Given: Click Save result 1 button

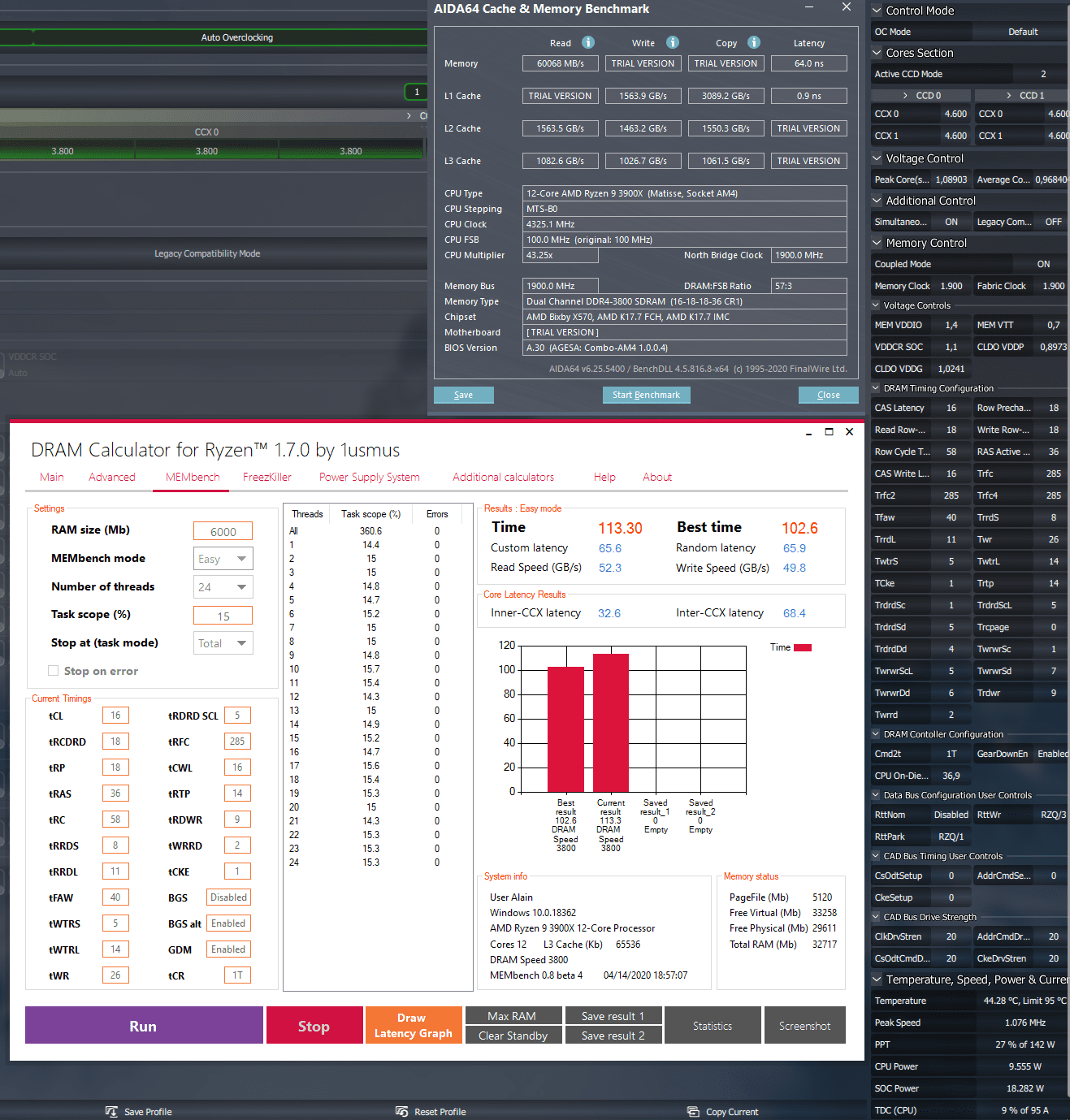Looking at the screenshot, I should pyautogui.click(x=614, y=1016).
